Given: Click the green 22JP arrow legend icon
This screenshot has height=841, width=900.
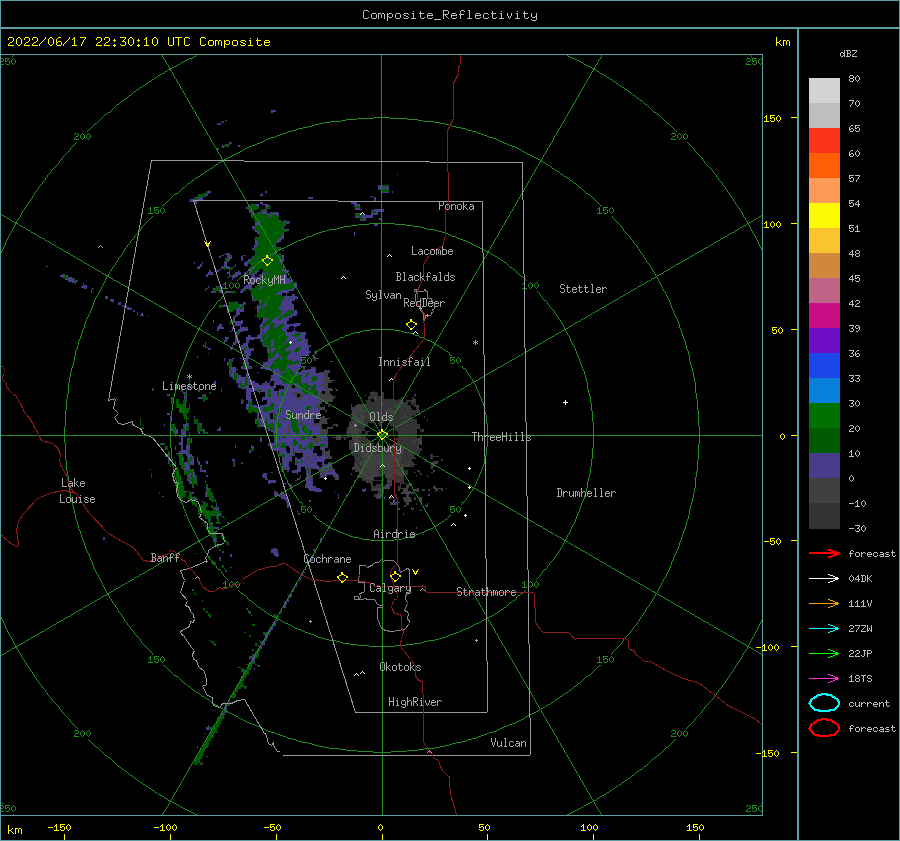Looking at the screenshot, I should pyautogui.click(x=824, y=653).
